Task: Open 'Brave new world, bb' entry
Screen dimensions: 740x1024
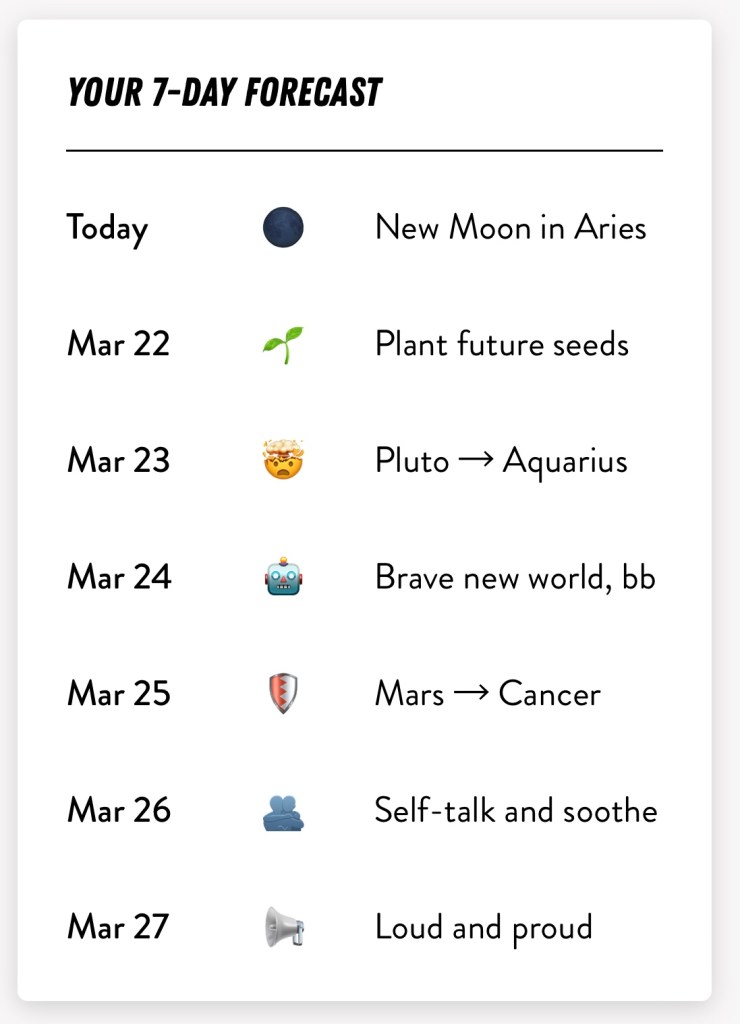Action: click(x=515, y=577)
